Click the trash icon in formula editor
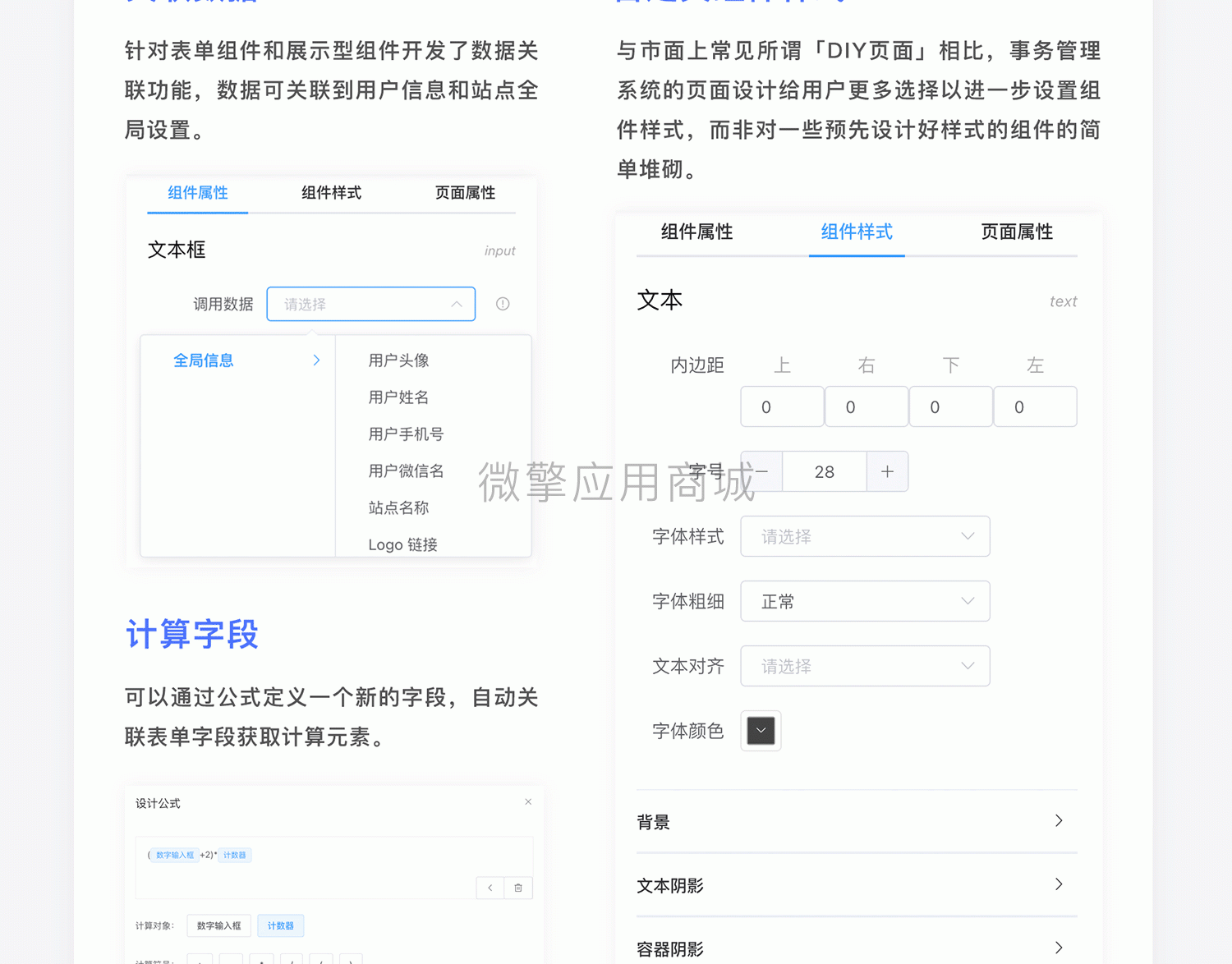The width and height of the screenshot is (1232, 964). point(518,888)
